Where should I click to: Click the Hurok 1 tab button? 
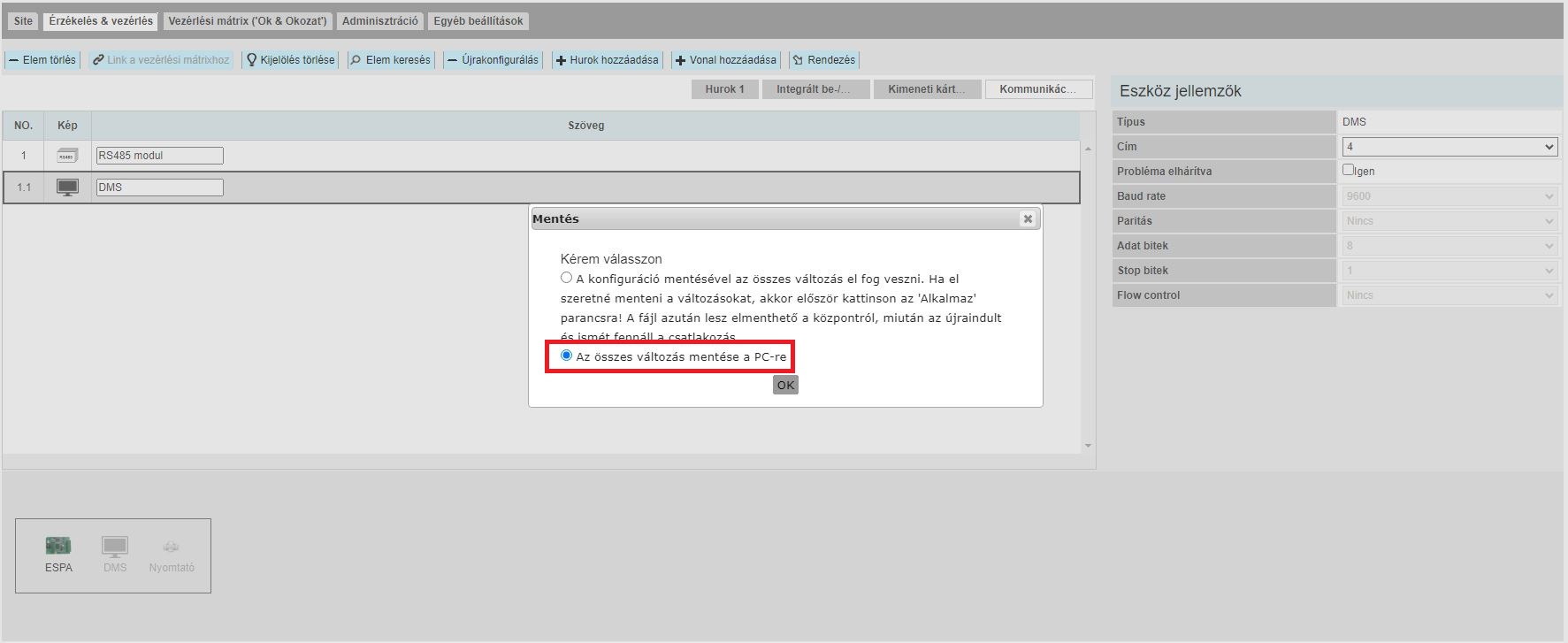pos(724,89)
